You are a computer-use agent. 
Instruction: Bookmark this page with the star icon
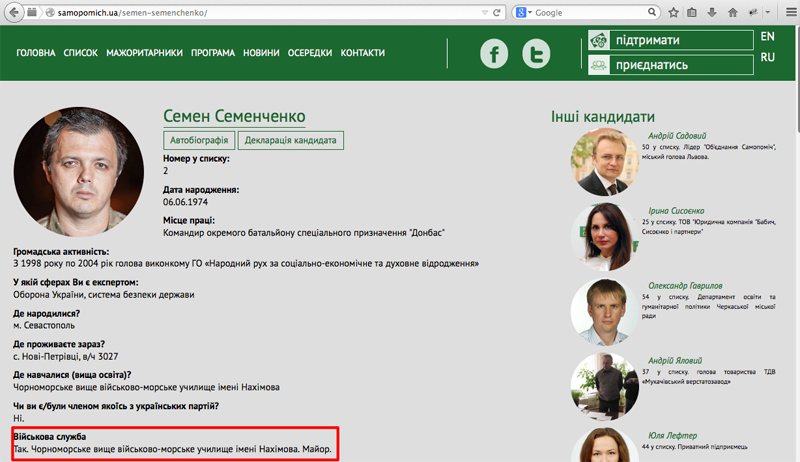pos(674,12)
